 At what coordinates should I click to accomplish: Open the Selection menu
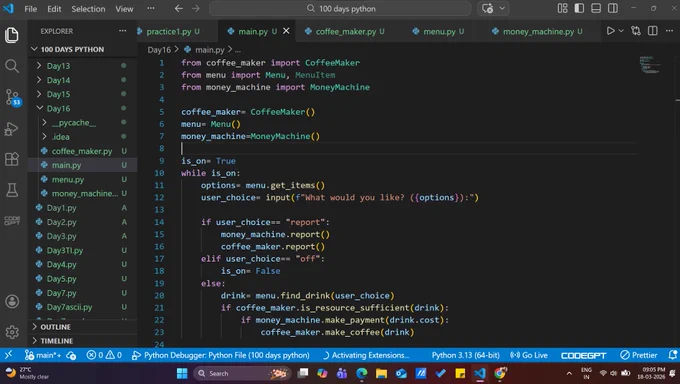coord(88,9)
